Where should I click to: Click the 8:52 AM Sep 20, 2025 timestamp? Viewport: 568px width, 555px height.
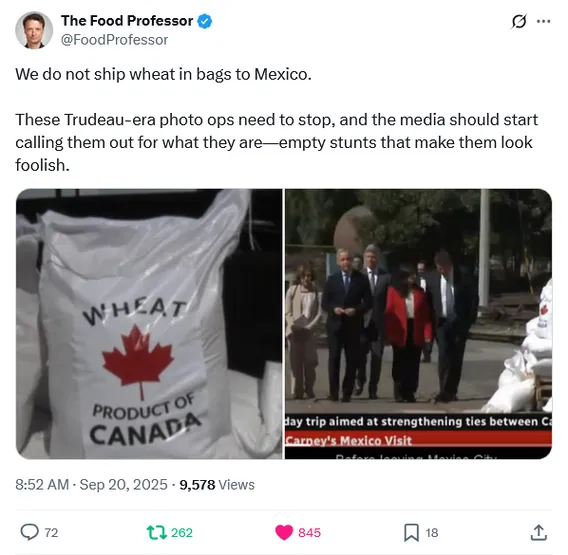point(91,485)
